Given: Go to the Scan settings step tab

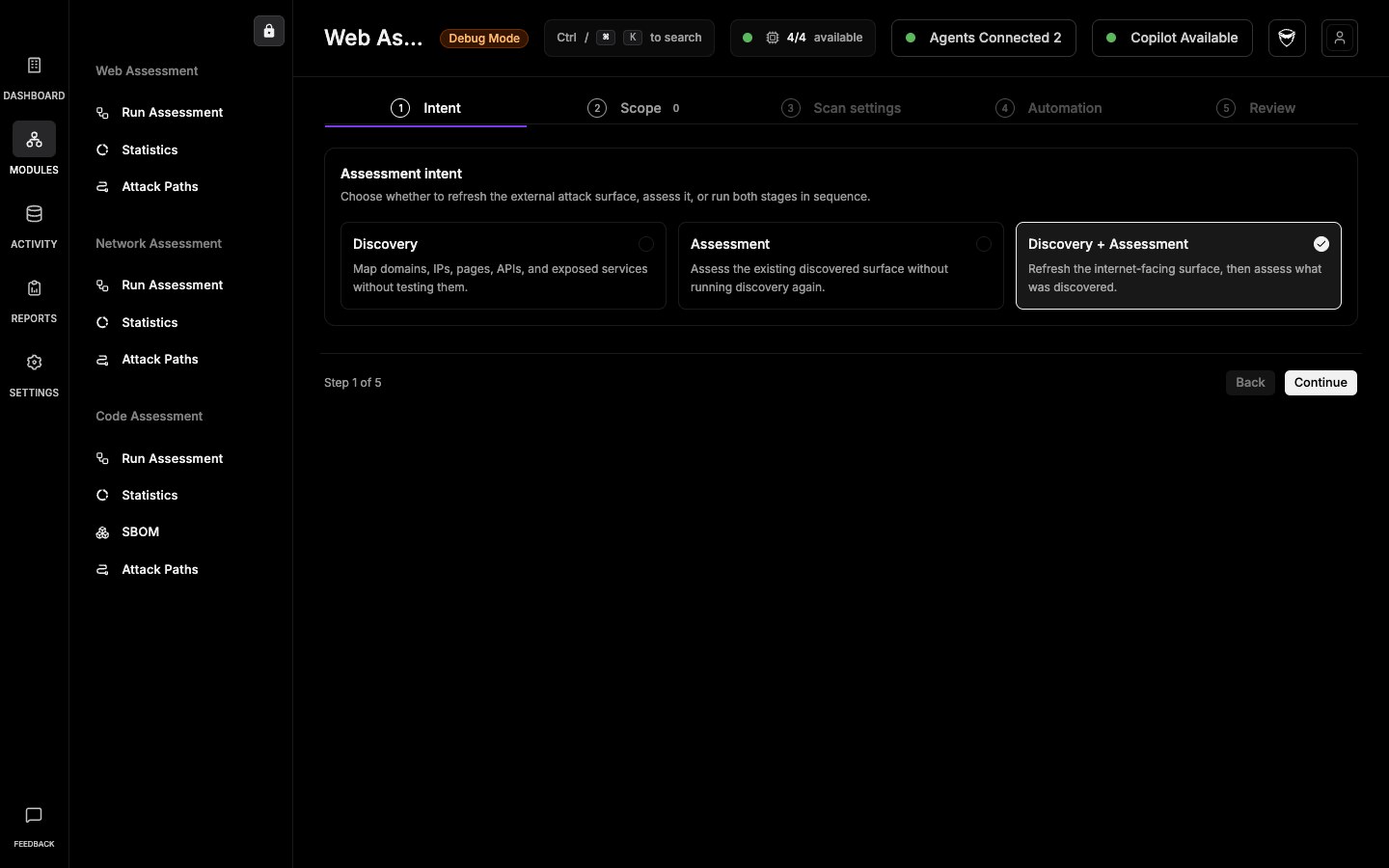Looking at the screenshot, I should point(841,108).
